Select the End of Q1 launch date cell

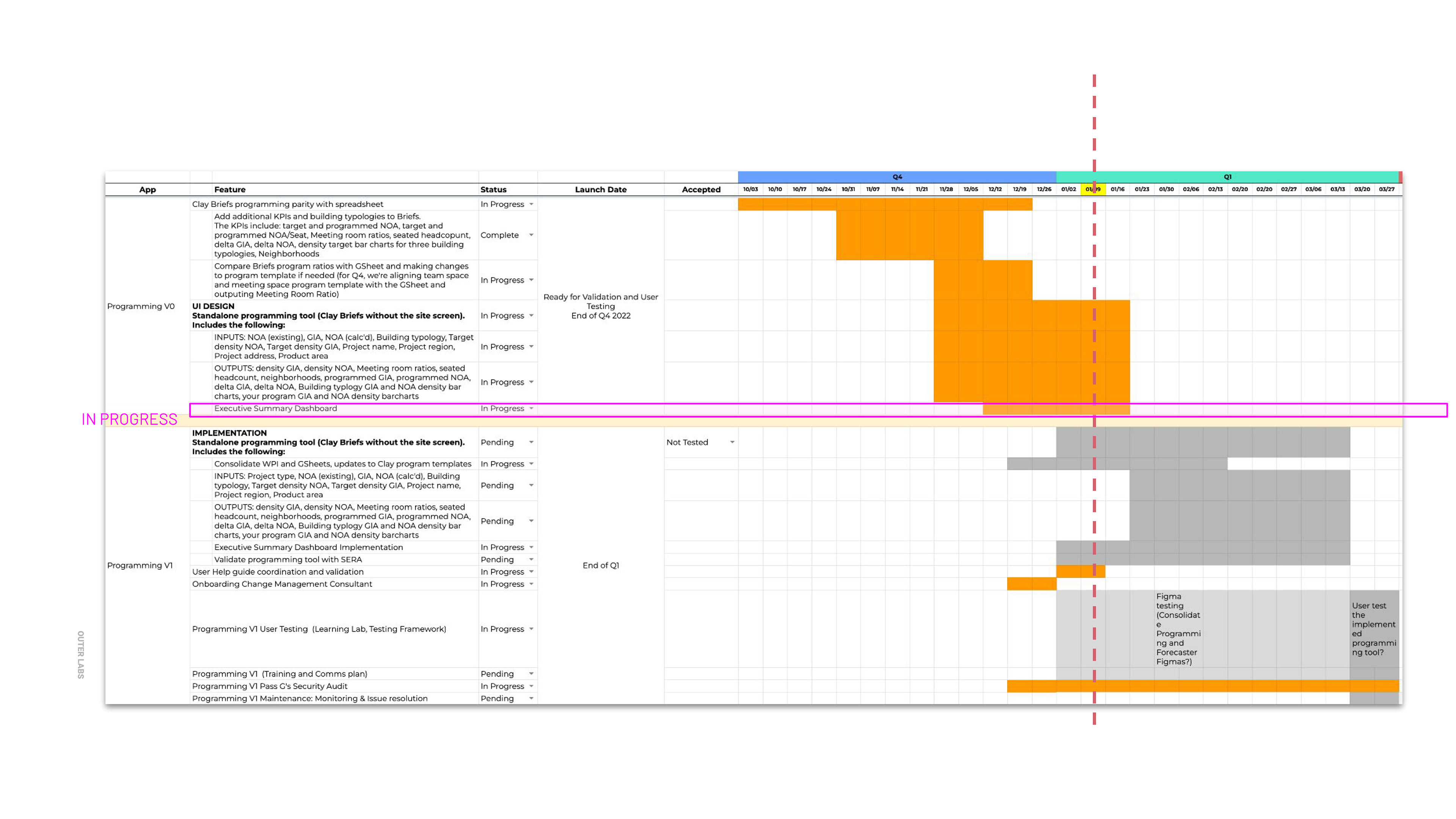pos(600,565)
